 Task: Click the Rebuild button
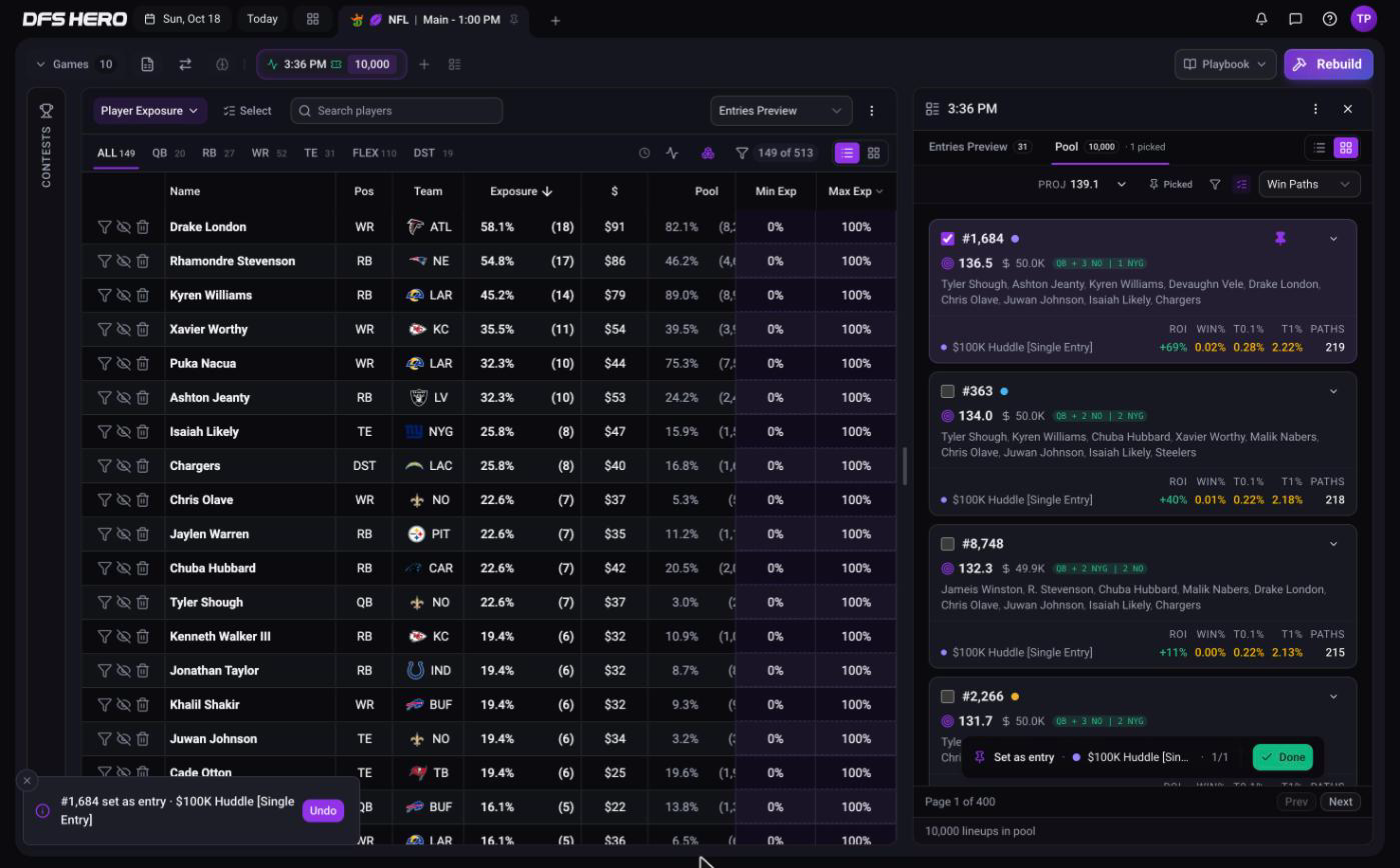tap(1328, 64)
